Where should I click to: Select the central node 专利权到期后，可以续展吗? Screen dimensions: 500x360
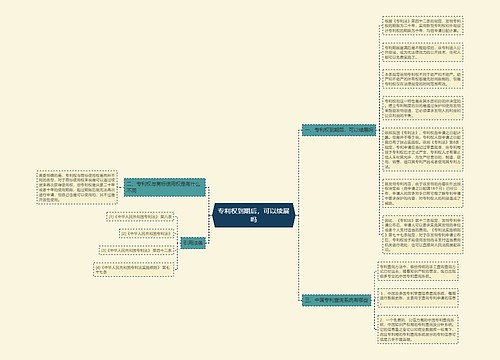(254, 215)
